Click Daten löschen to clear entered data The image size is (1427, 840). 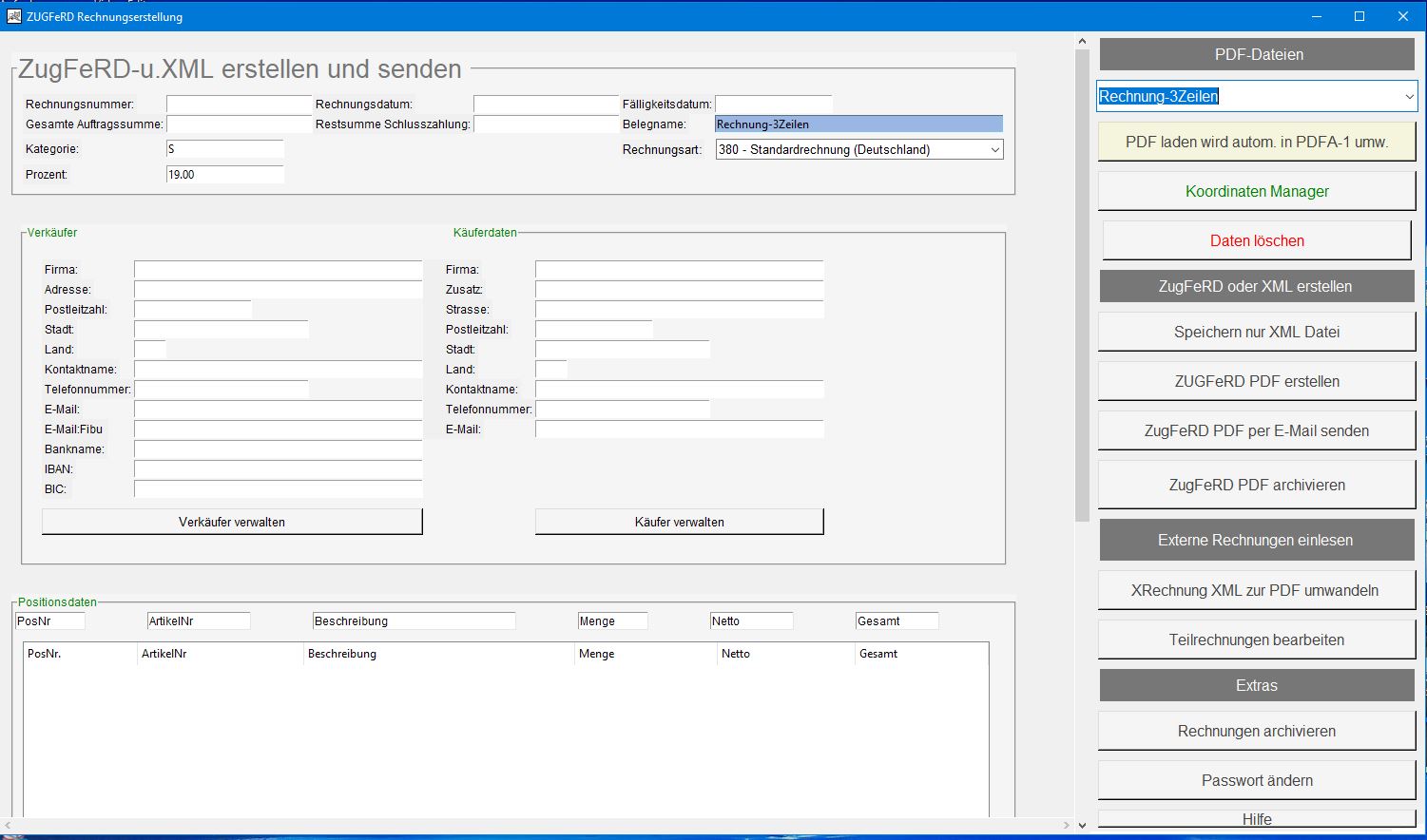tap(1256, 240)
